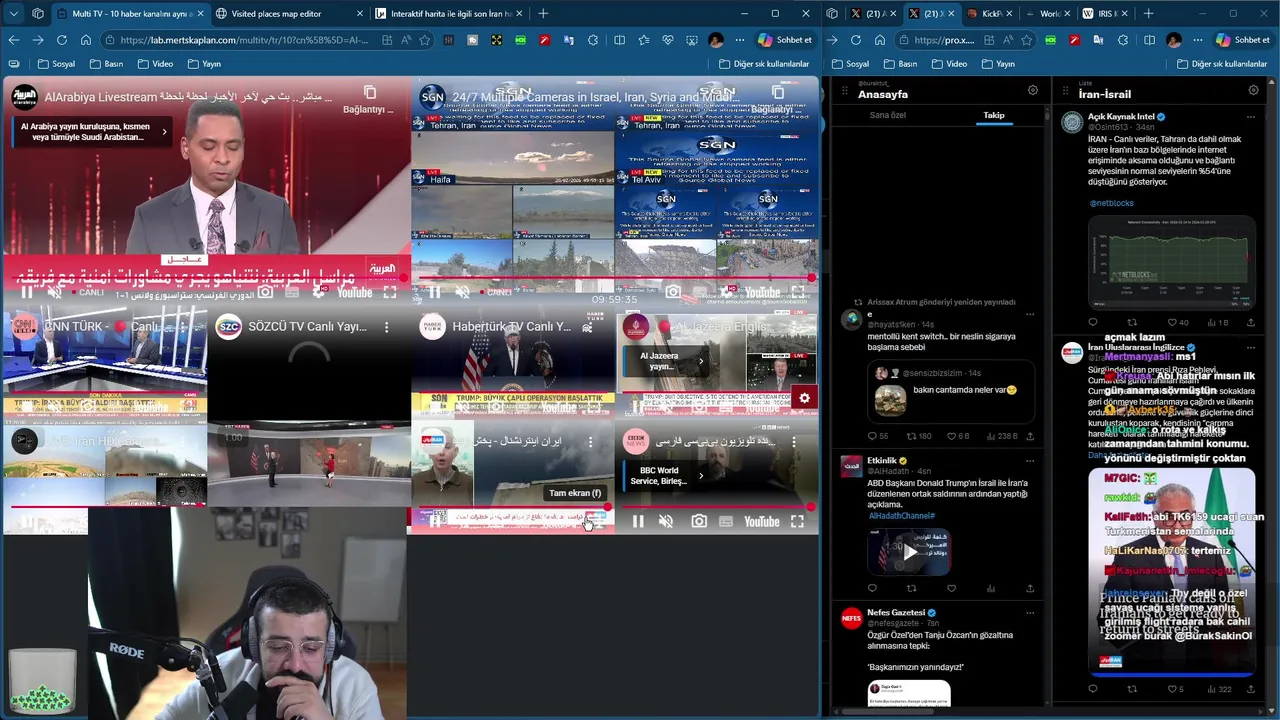Select the Takip timeline tab
This screenshot has width=1280, height=720.
993,115
